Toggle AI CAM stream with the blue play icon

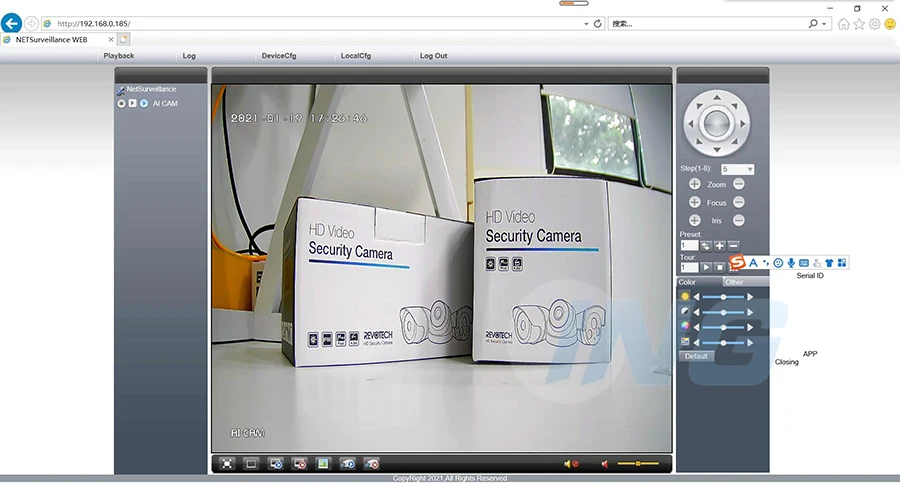coord(143,103)
